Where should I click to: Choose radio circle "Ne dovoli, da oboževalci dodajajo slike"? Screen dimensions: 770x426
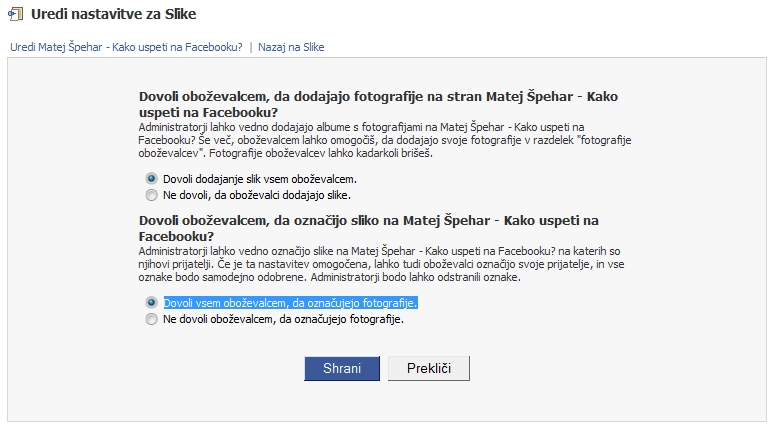point(151,195)
